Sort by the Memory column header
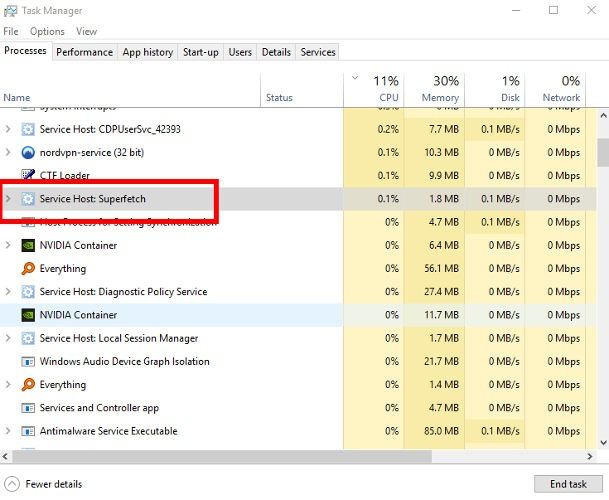The height and width of the screenshot is (500, 609). pos(434,90)
